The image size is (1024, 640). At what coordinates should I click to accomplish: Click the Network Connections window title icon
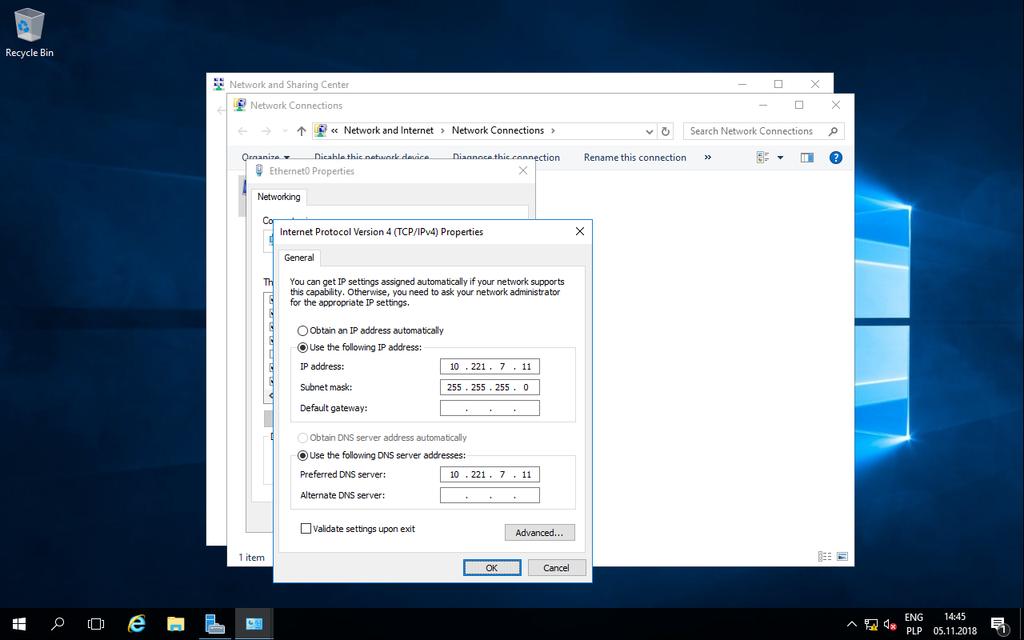pyautogui.click(x=240, y=105)
